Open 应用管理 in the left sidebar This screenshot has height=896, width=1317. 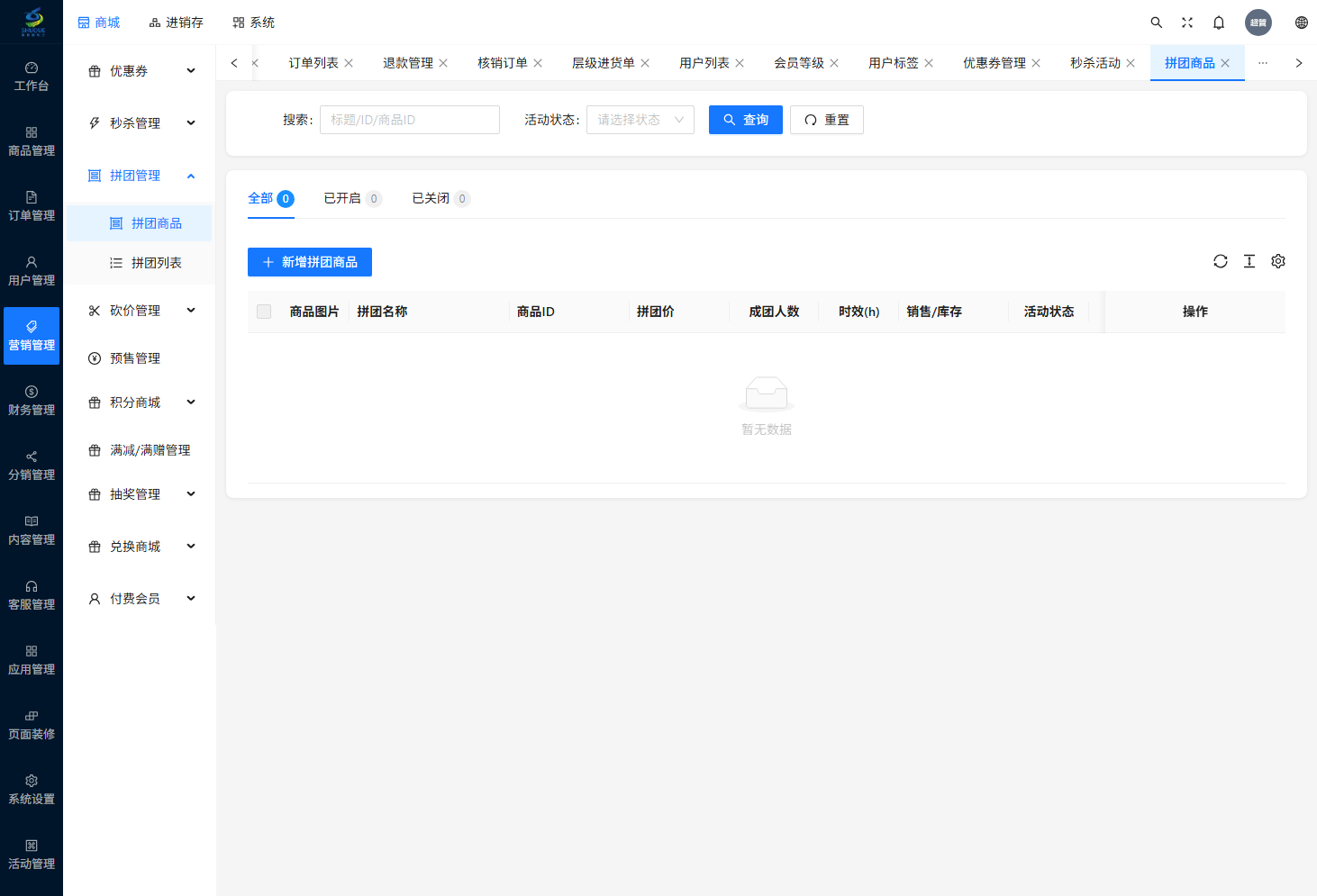point(32,660)
